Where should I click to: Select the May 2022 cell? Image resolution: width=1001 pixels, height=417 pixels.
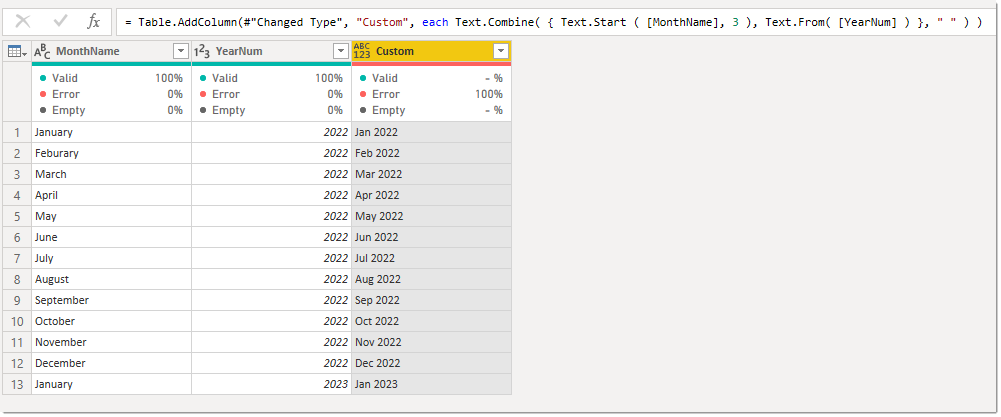(432, 216)
